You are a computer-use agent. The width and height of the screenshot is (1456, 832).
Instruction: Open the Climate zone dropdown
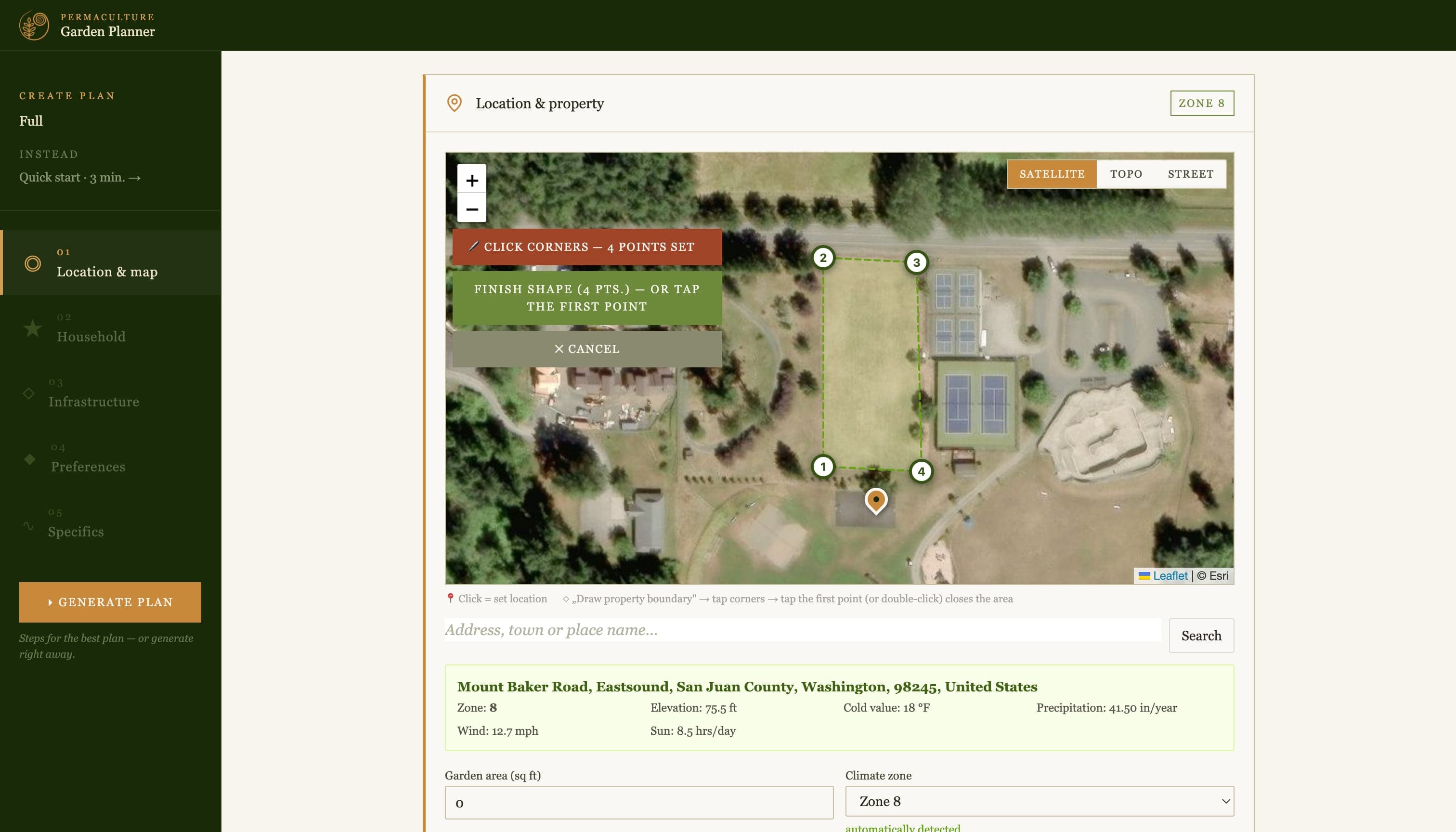[1039, 801]
